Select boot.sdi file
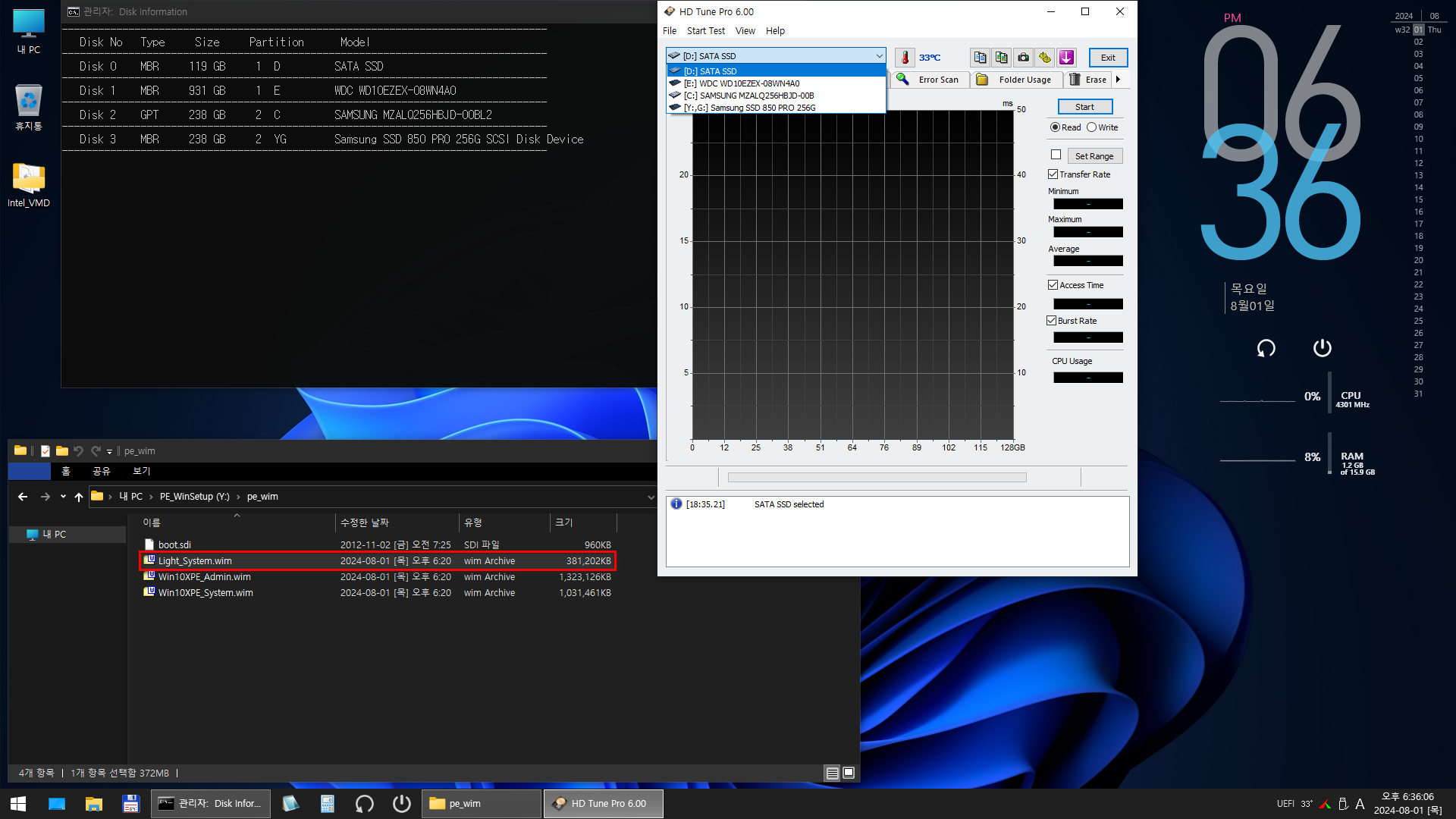1456x819 pixels. pyautogui.click(x=377, y=545)
